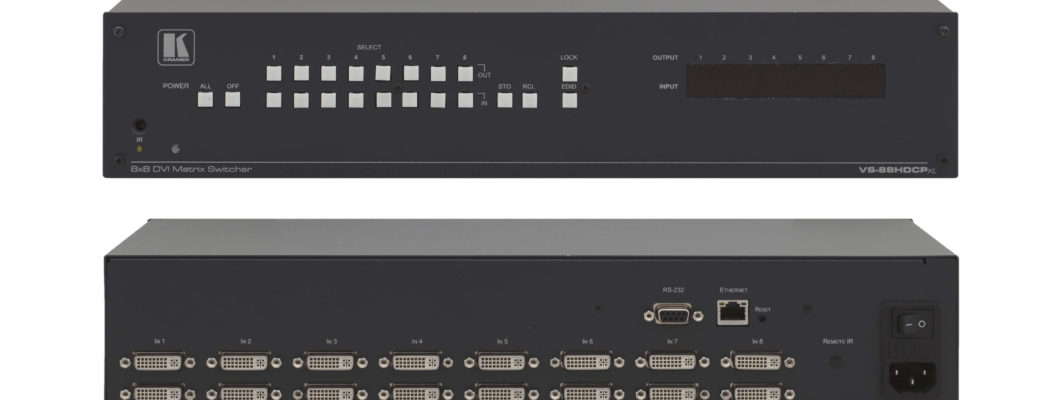Select the ALL button
The width and height of the screenshot is (1060, 400).
[205, 99]
